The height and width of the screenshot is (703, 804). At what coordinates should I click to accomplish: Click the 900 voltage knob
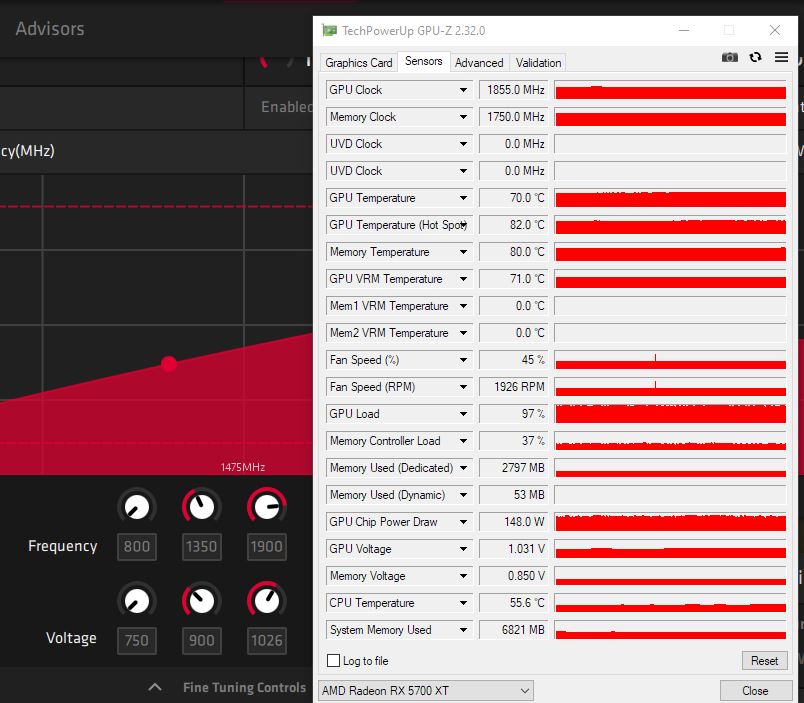pos(202,600)
